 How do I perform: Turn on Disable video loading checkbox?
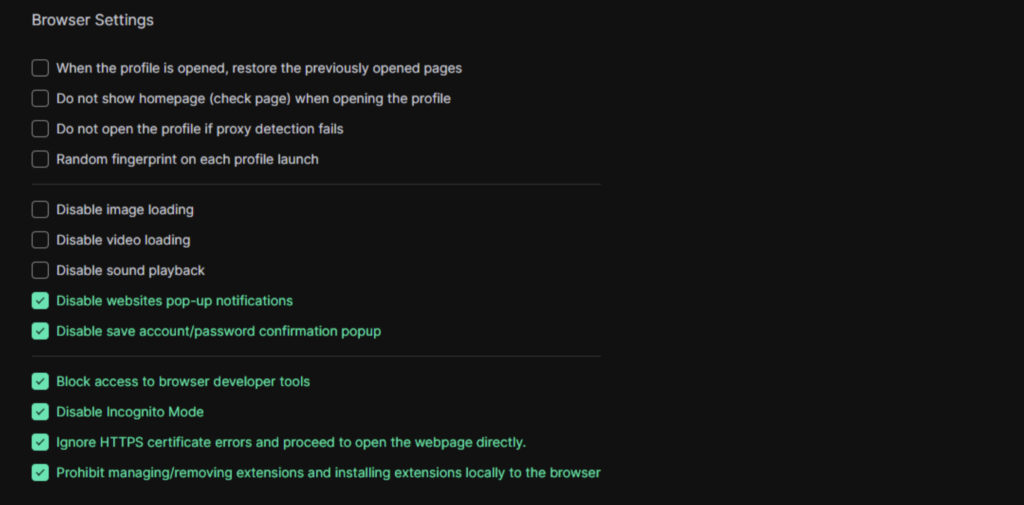[40, 240]
